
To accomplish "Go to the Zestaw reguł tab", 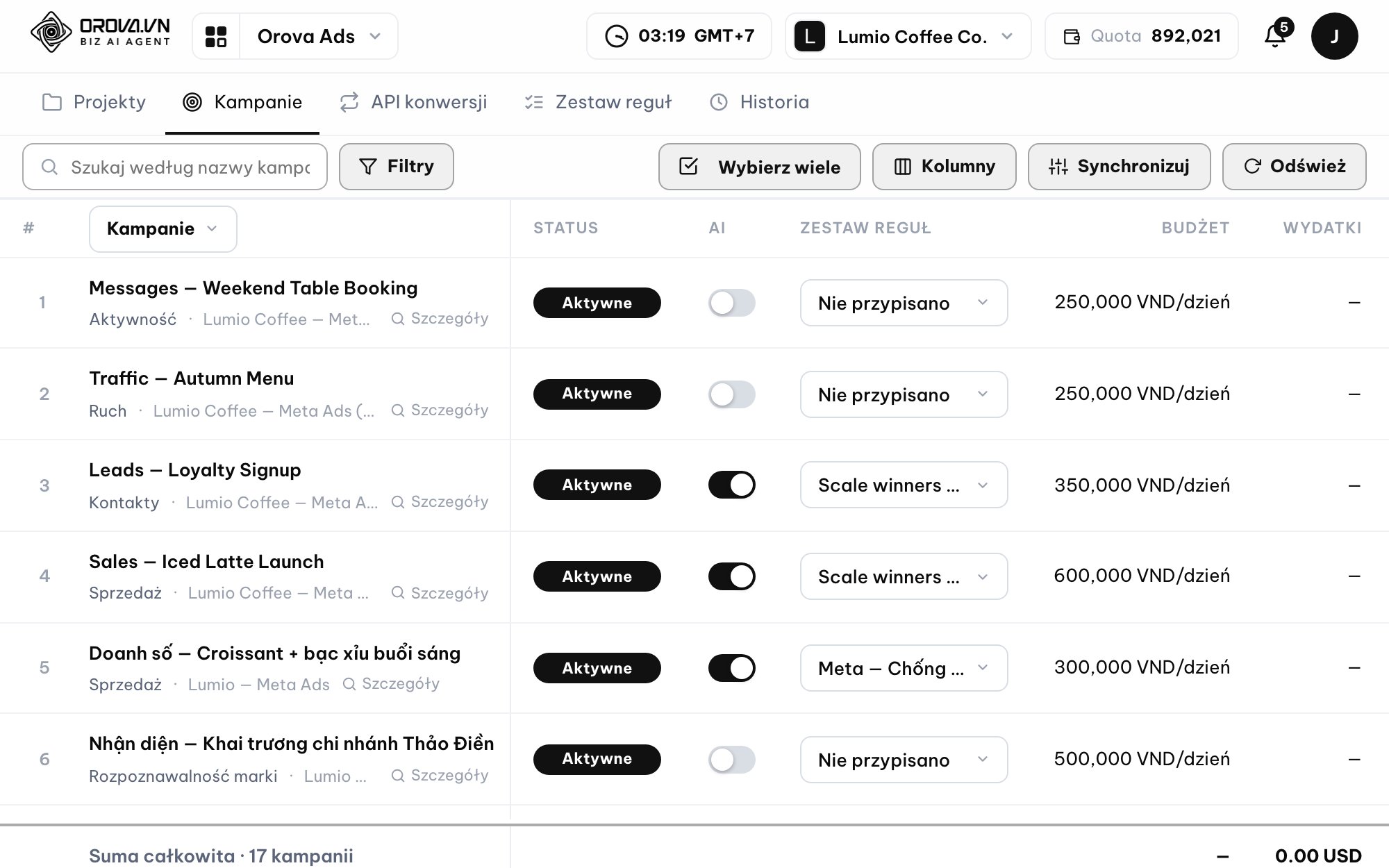I will click(598, 103).
